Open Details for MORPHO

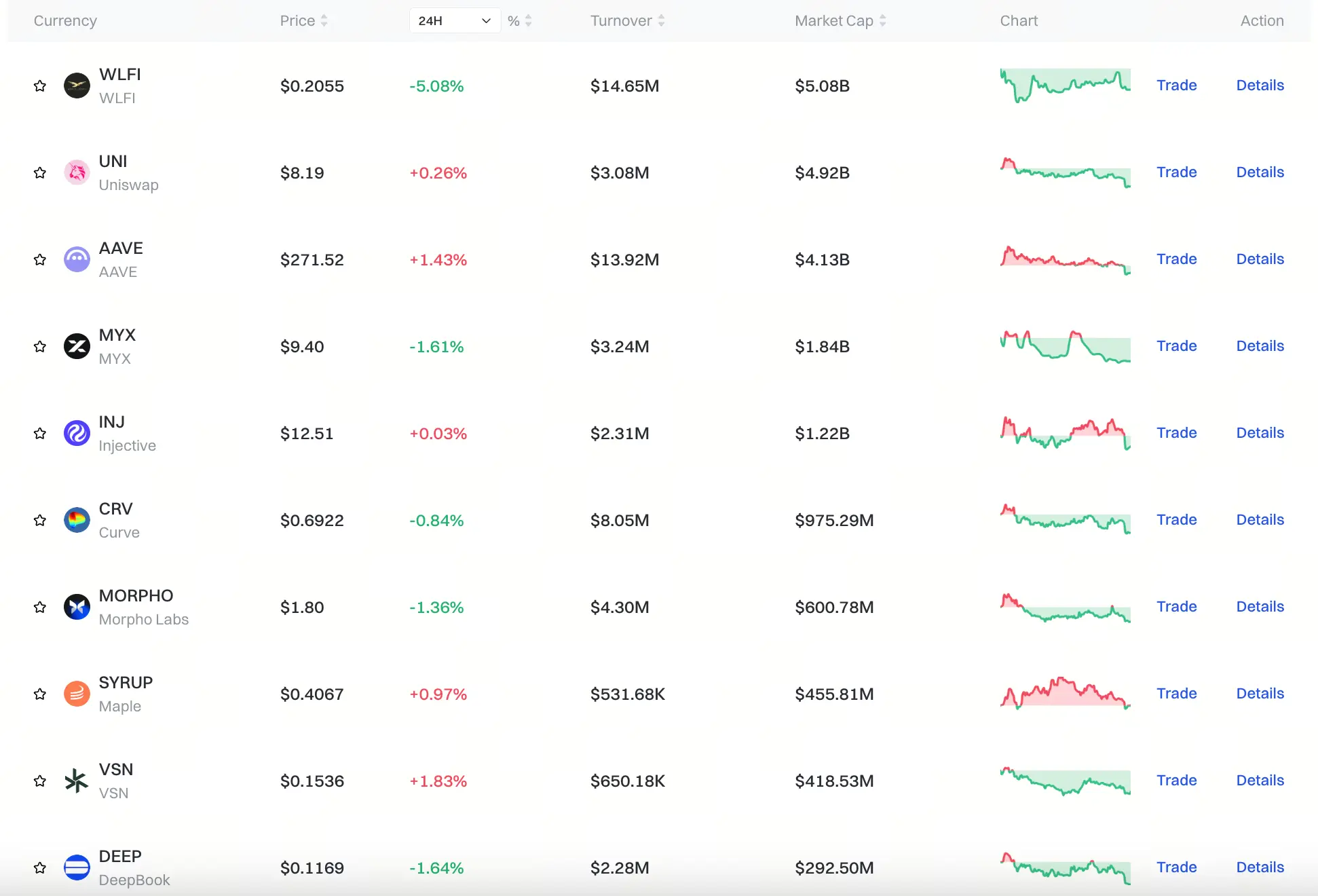click(1260, 607)
